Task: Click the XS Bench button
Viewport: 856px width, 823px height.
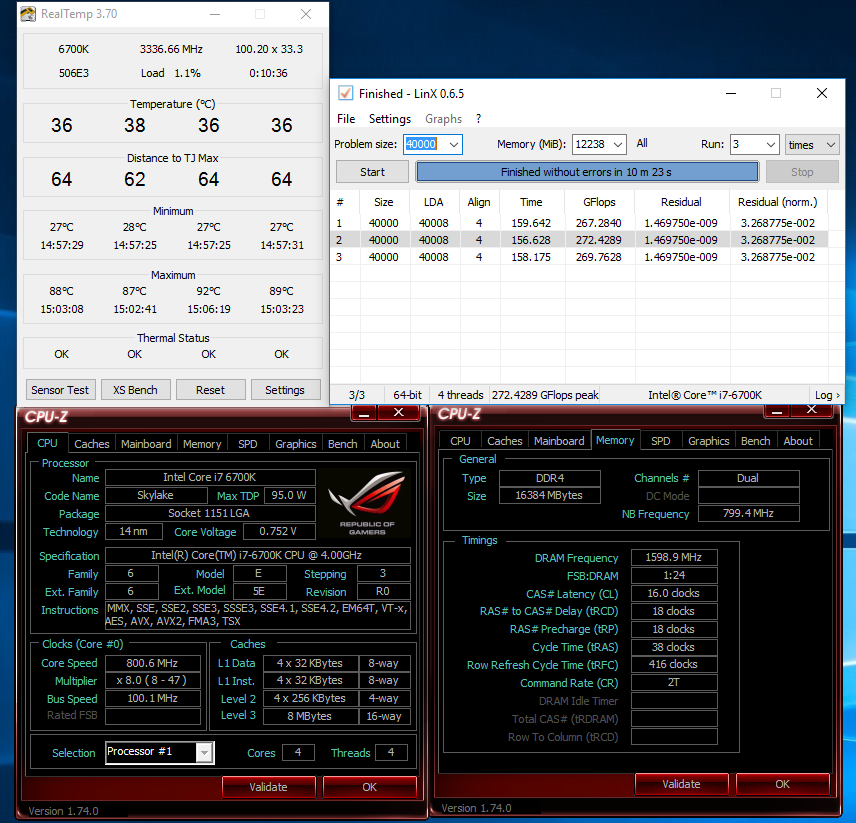Action: click(x=135, y=390)
